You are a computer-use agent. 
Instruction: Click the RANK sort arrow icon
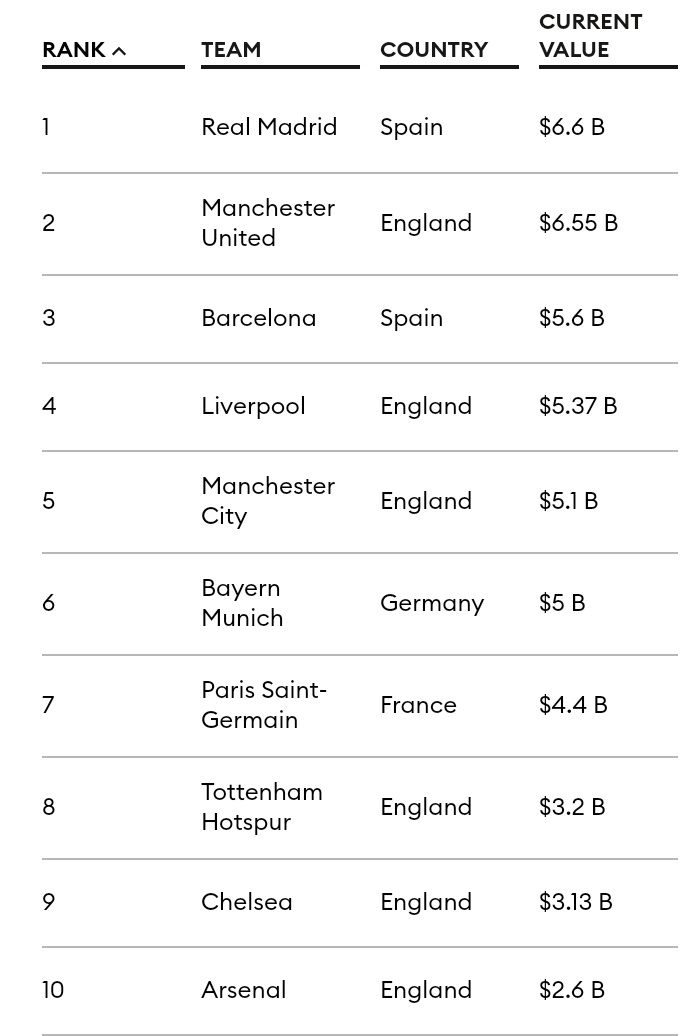119,51
